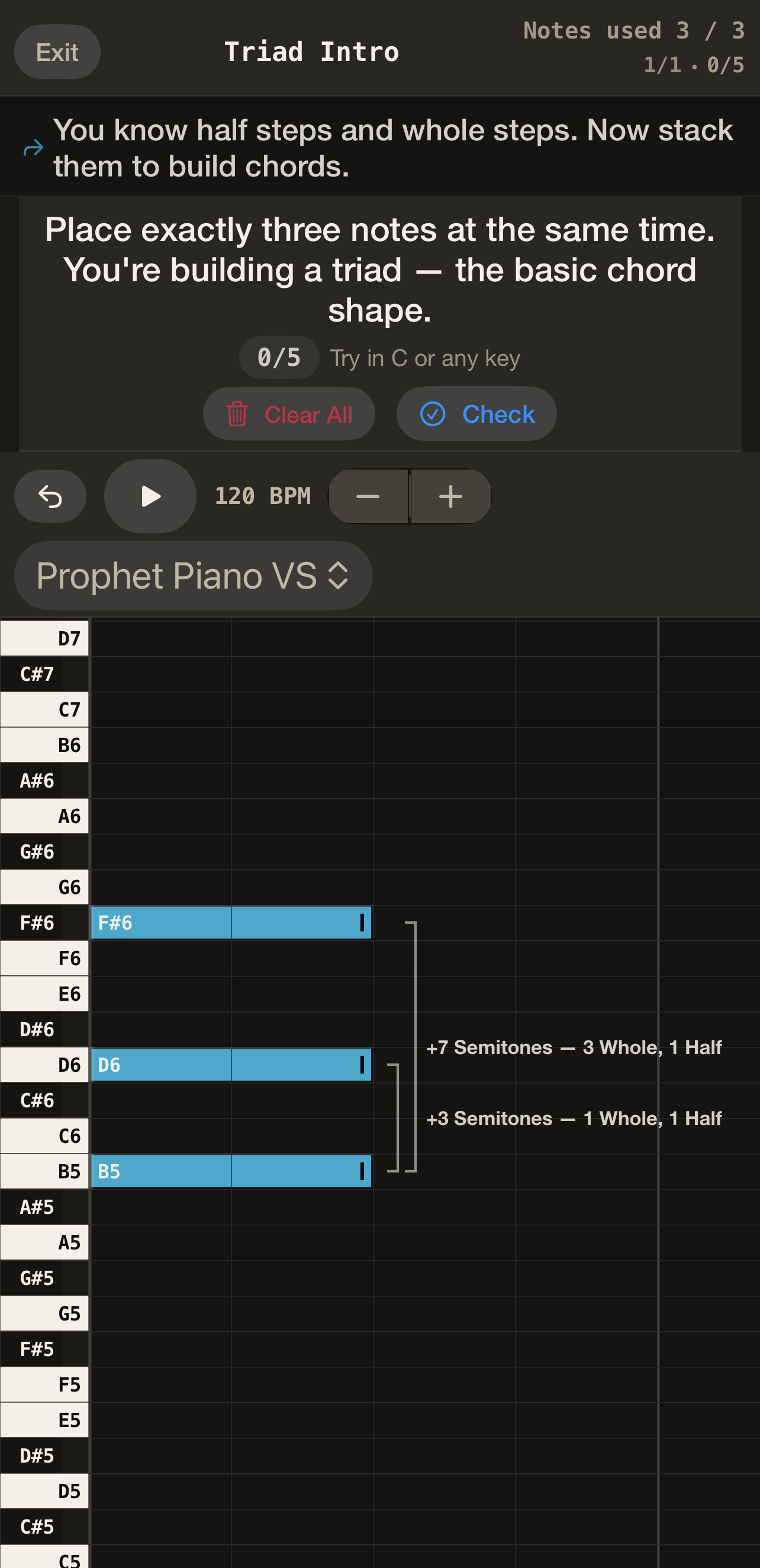Increase the BPM with the plus stepper
The image size is (760, 1568).
[x=450, y=496]
